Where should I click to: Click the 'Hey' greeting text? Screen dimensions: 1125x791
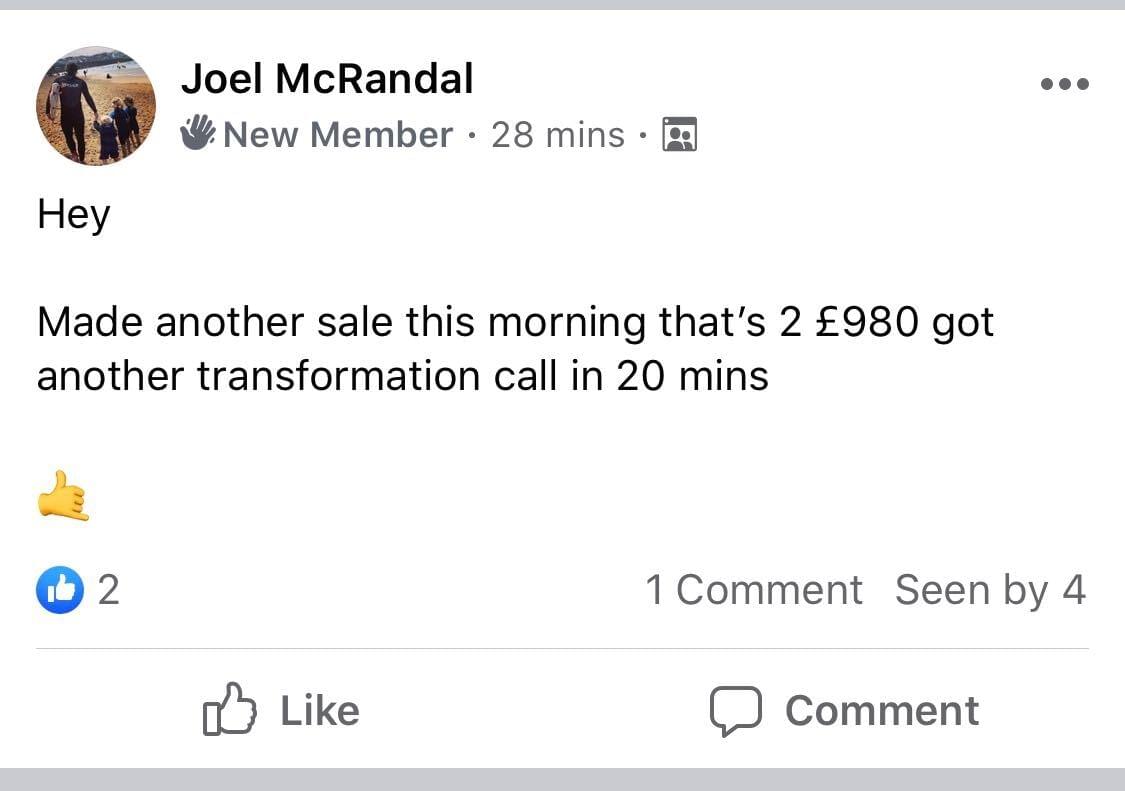coord(74,215)
